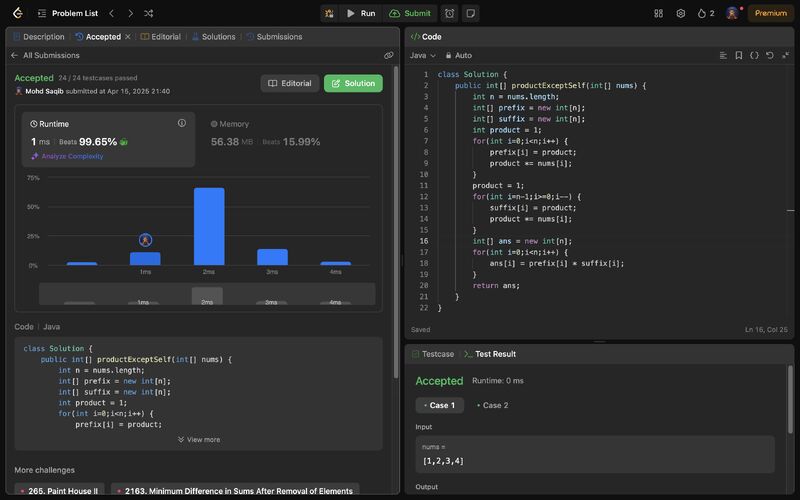Click the 2ms segment in the distribution range slider

coord(207,296)
